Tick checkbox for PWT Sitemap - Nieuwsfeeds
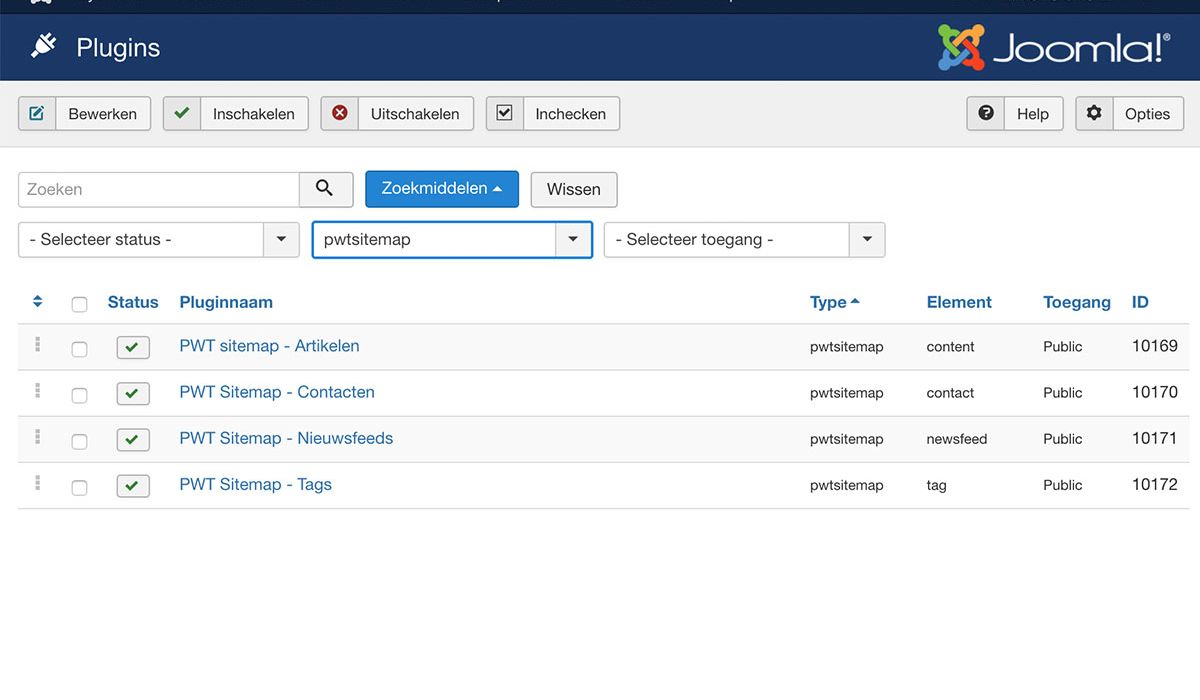The image size is (1200, 700). pos(79,441)
